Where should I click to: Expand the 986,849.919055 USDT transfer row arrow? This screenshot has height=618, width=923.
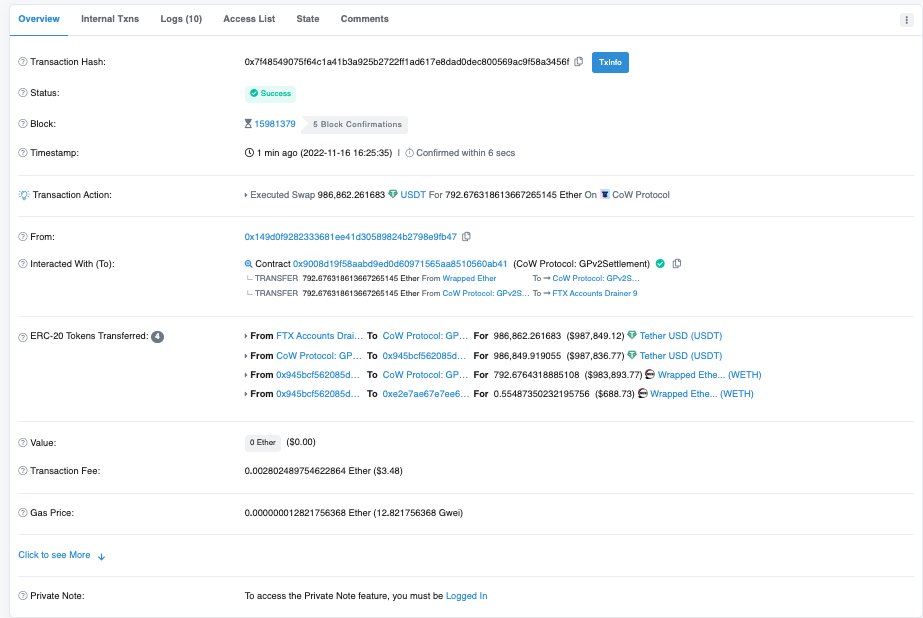tap(246, 356)
